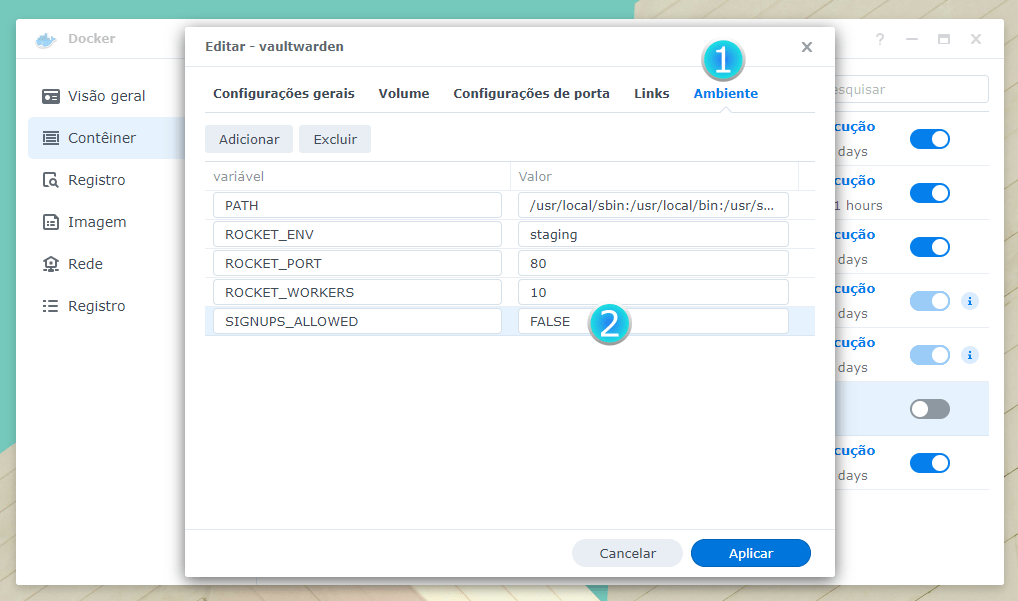Open Visão geral in the sidebar
Screen dimensions: 1018x601
point(106,96)
